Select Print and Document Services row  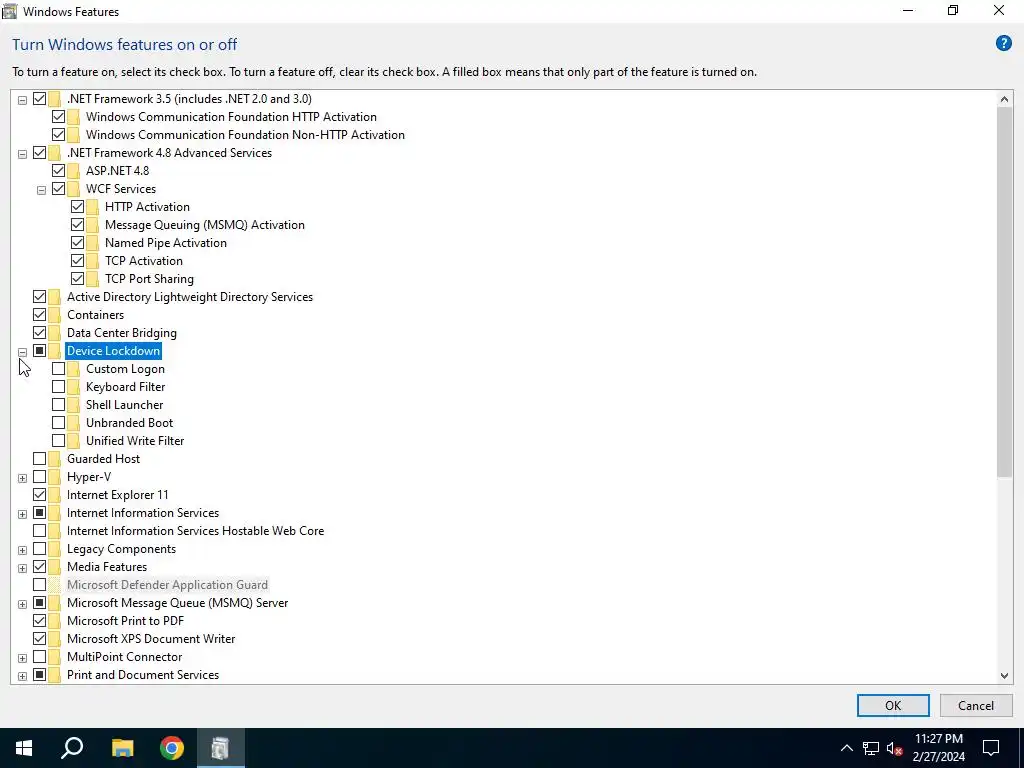[142, 675]
